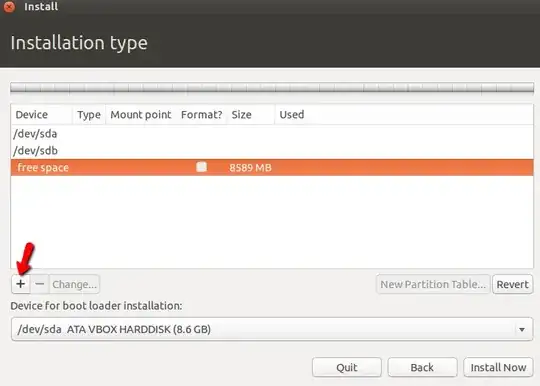Click the Used column header
540x386 pixels.
[404, 114]
